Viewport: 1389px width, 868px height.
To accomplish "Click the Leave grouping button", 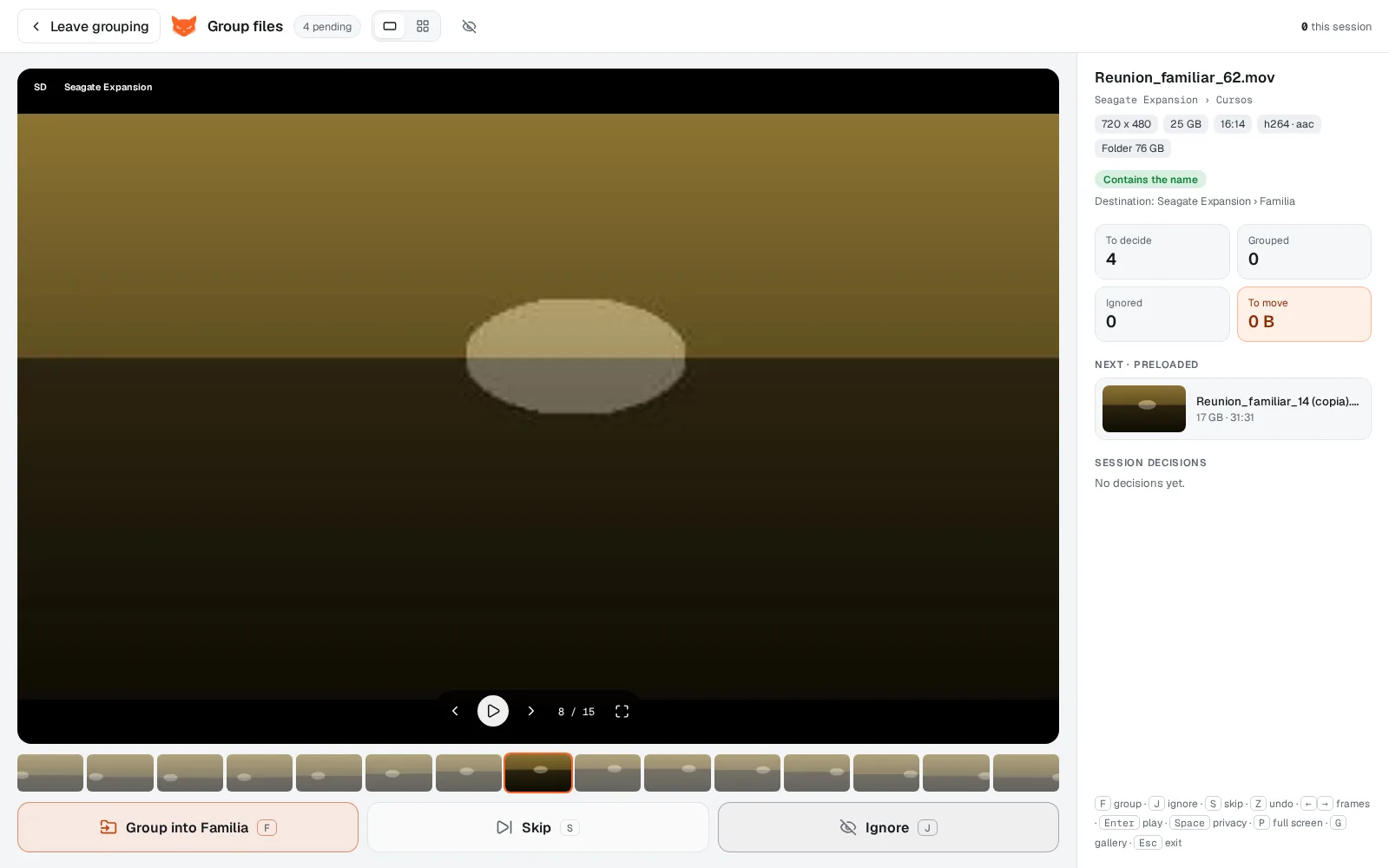I will [89, 26].
